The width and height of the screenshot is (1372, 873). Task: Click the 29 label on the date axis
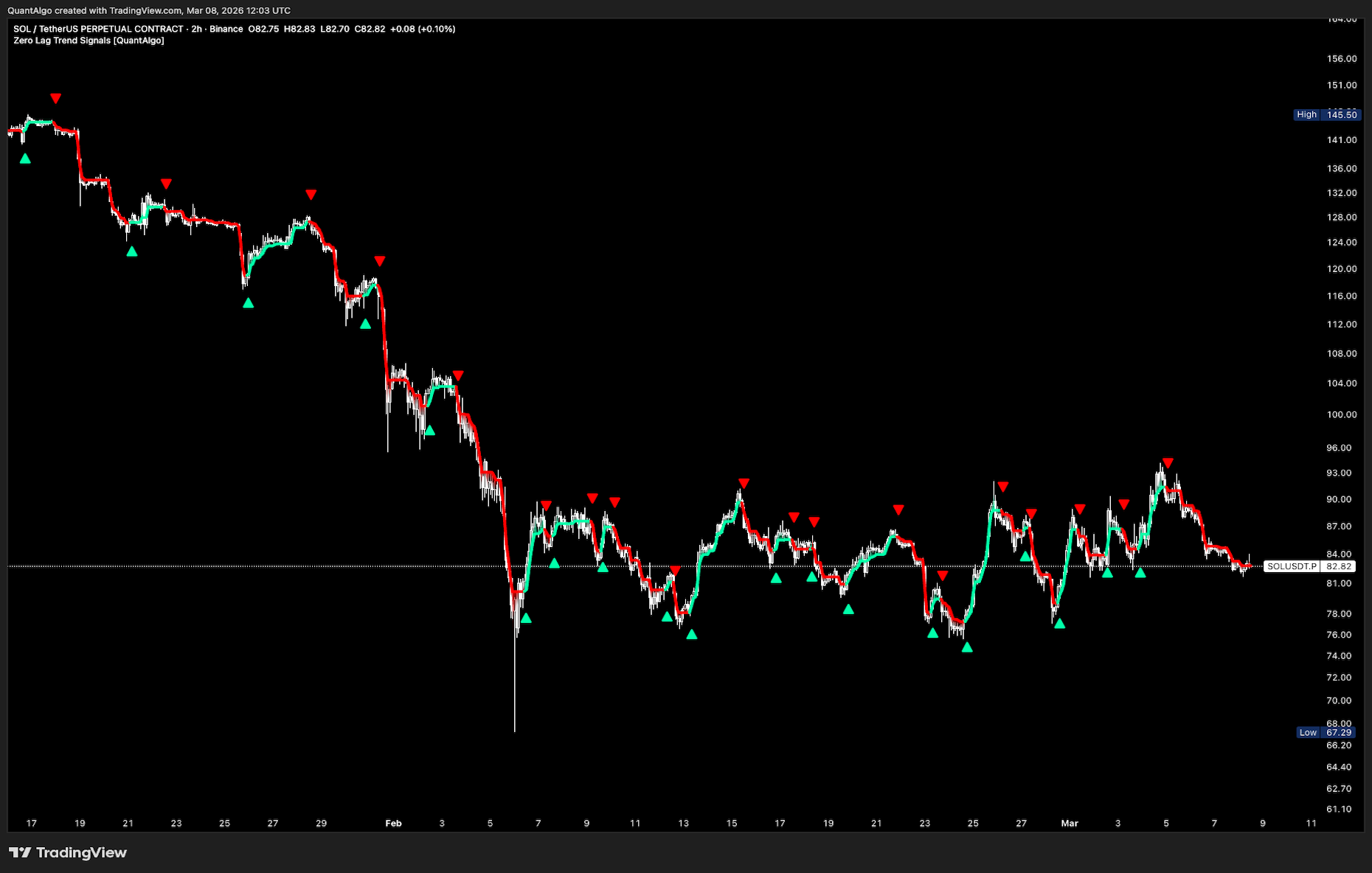click(321, 823)
